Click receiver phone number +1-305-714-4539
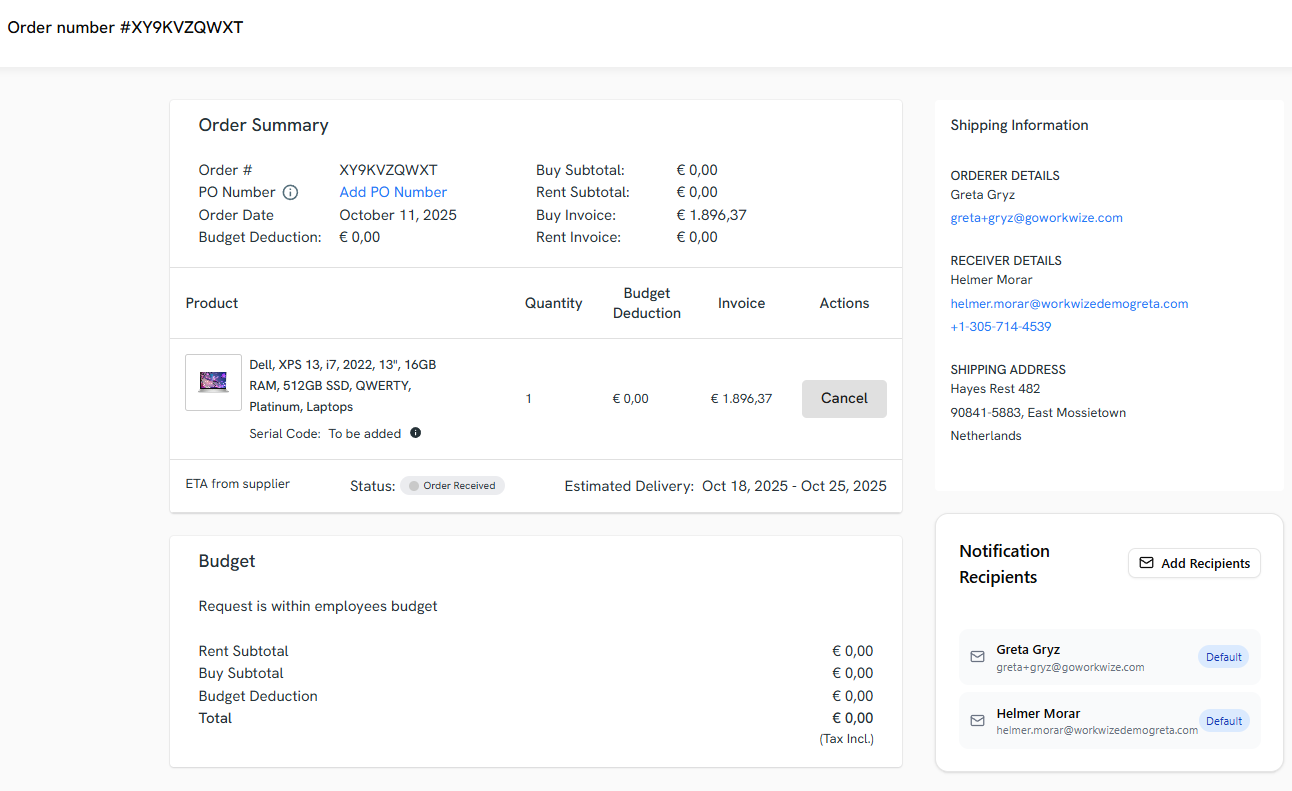The height and width of the screenshot is (791, 1292). coord(1000,327)
